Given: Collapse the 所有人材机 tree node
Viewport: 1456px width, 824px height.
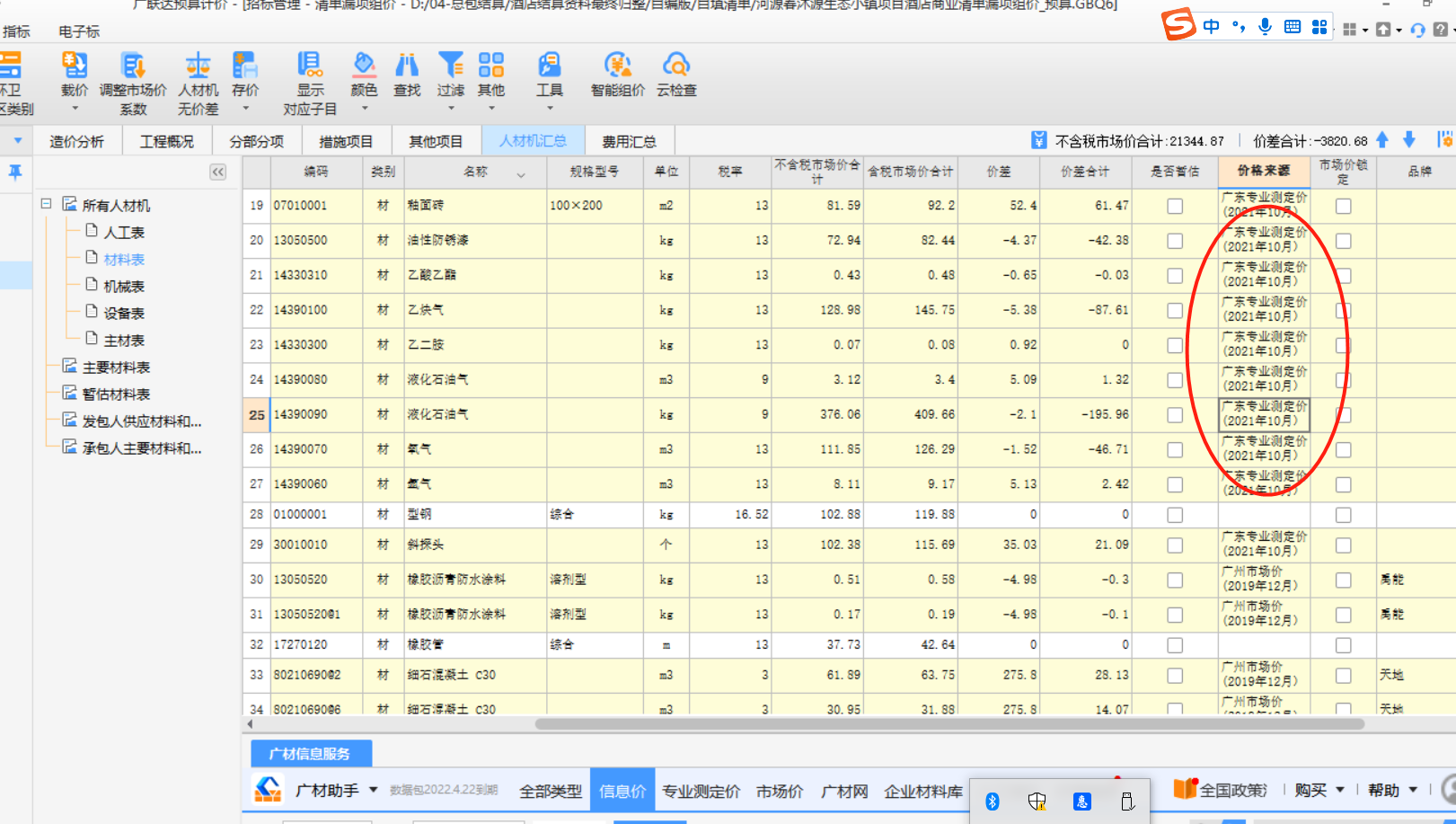Looking at the screenshot, I should (46, 204).
